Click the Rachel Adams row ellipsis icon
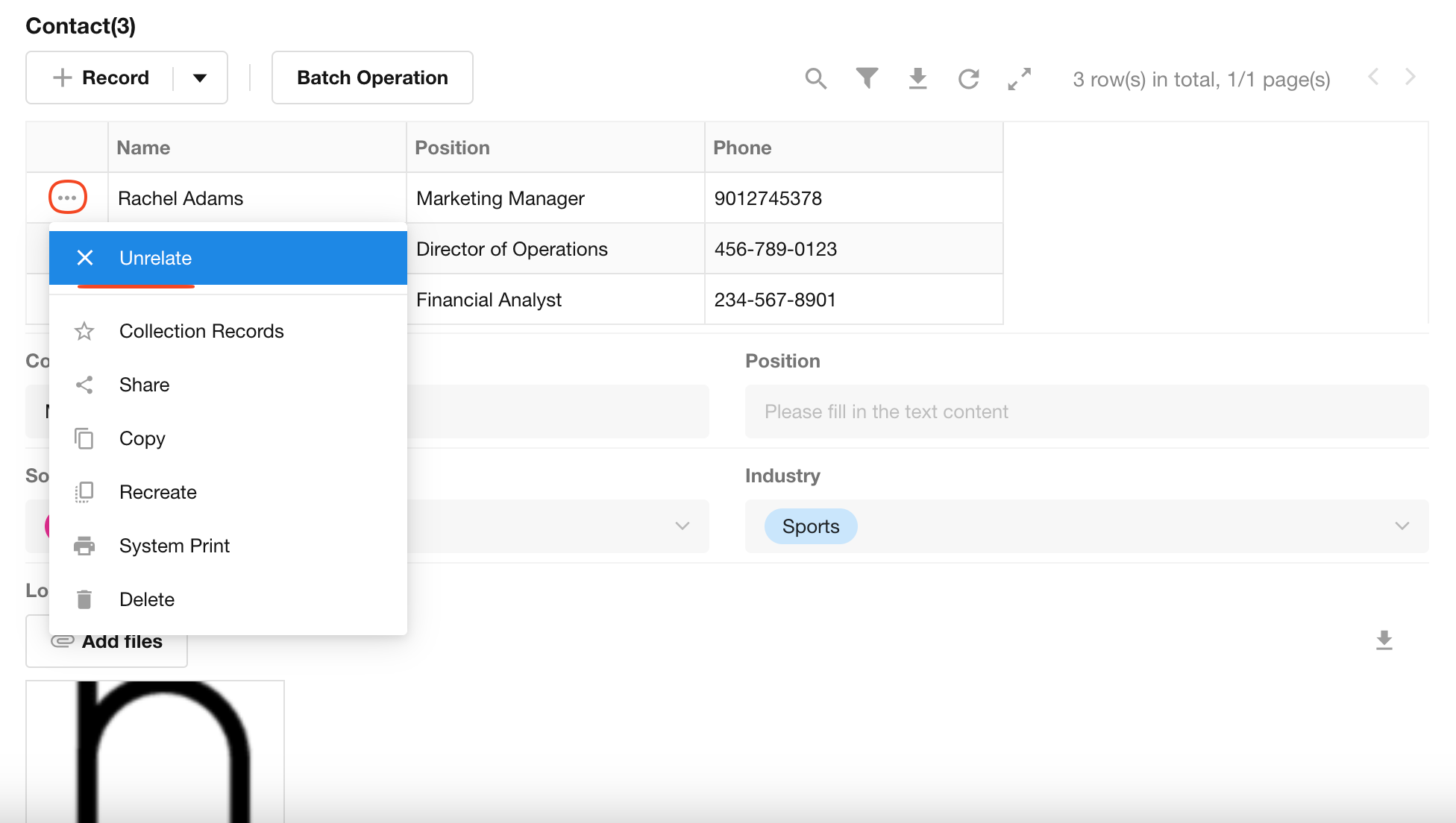This screenshot has width=1456, height=823. 67,198
